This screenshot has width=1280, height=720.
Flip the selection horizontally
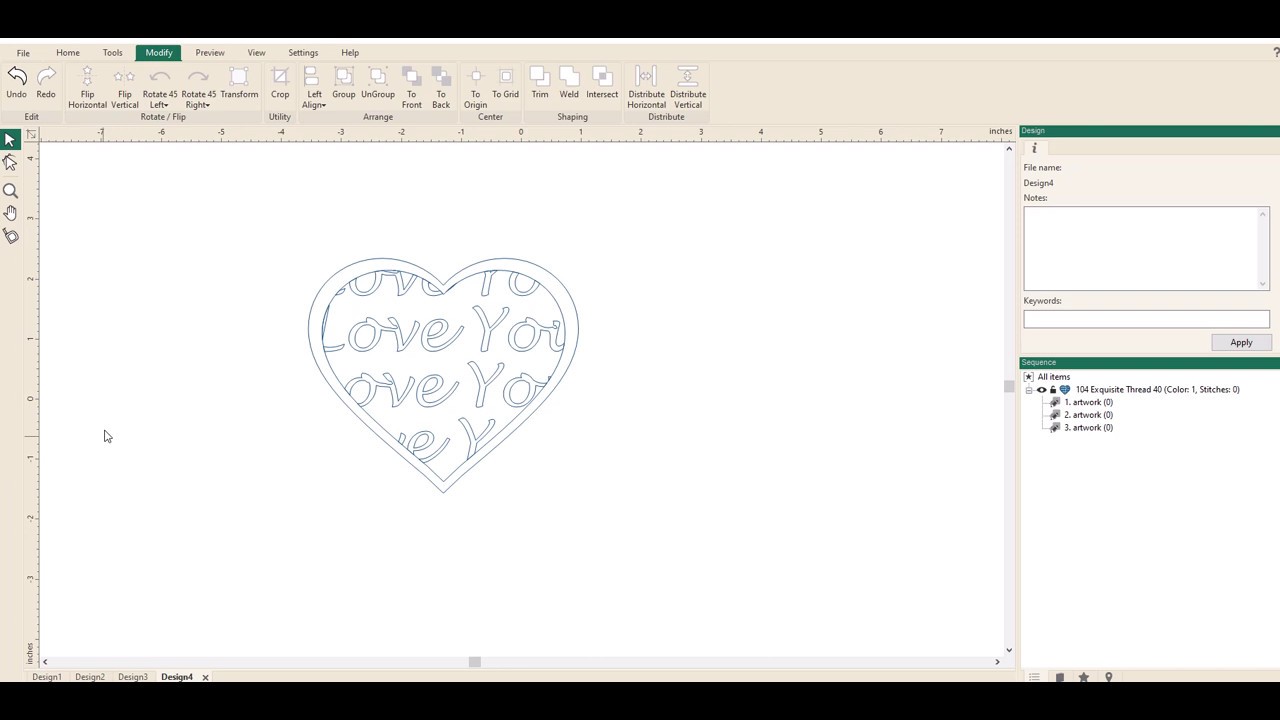[87, 88]
